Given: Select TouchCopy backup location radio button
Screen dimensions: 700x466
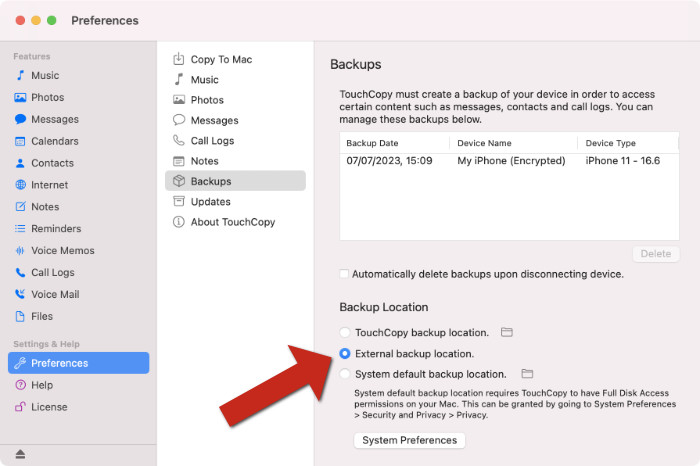Looking at the screenshot, I should click(345, 332).
